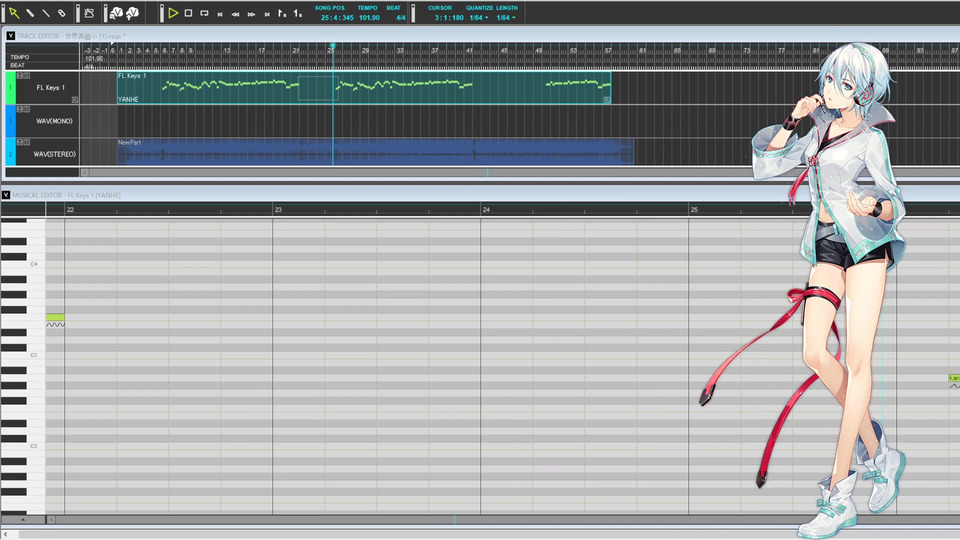The width and height of the screenshot is (960, 540).
Task: Jump to the song start
Action: 220,13
